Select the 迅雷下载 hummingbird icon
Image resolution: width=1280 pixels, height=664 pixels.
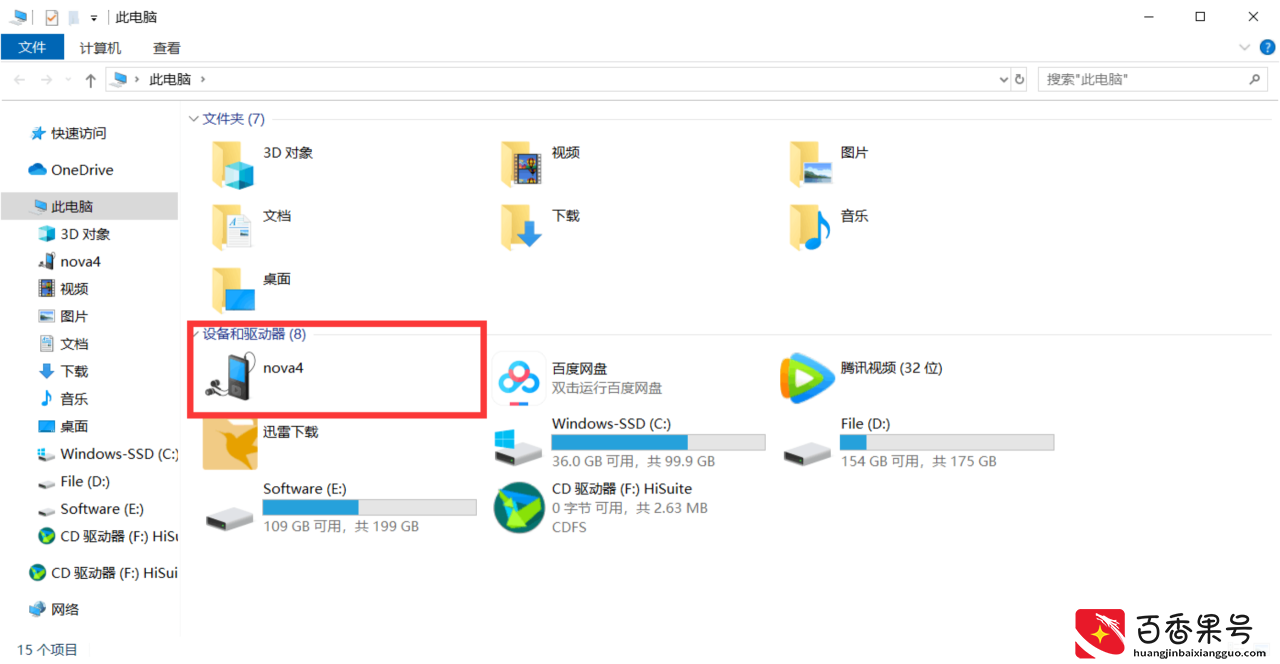[x=231, y=444]
